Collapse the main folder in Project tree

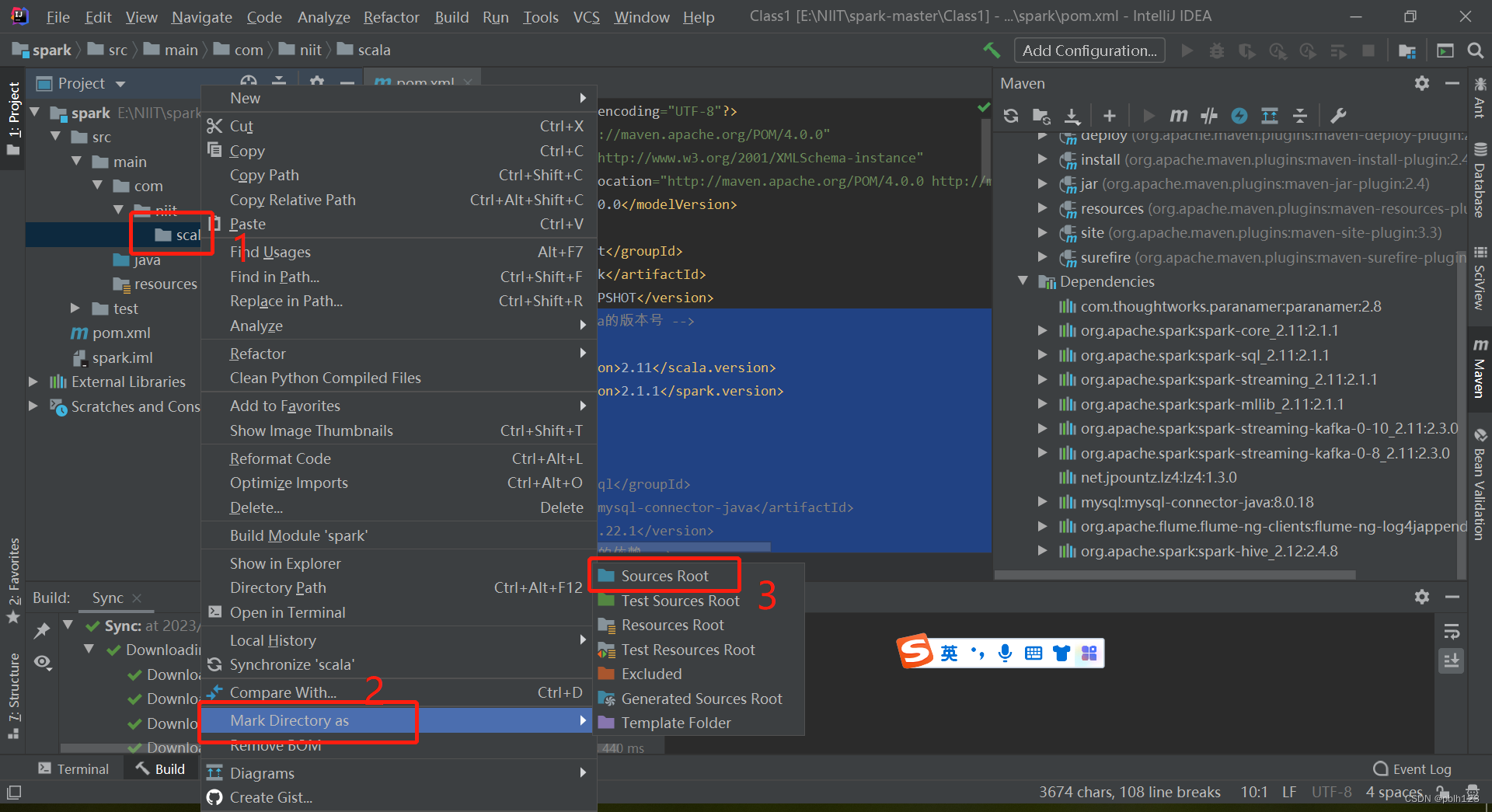coord(76,162)
